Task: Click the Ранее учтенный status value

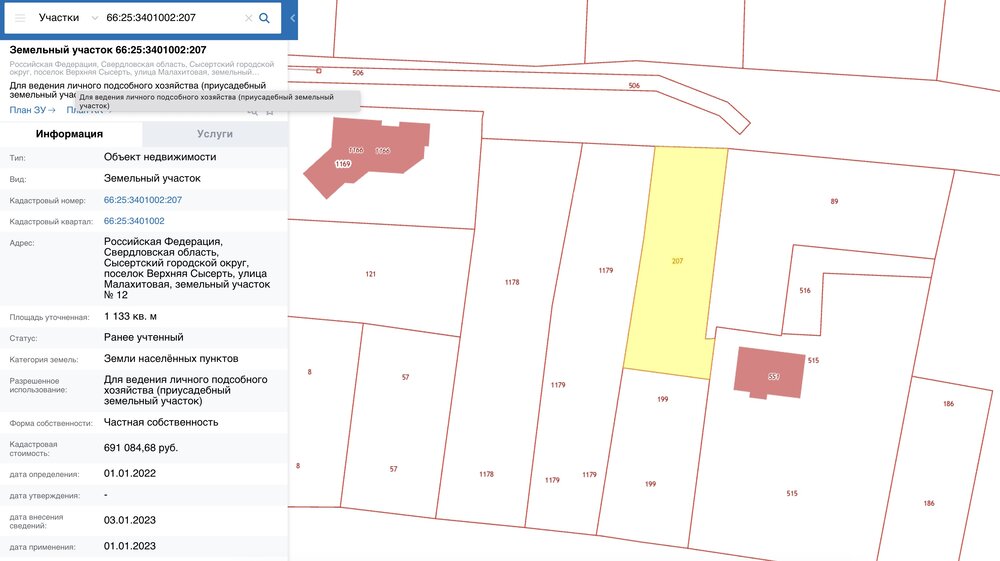Action: (x=143, y=337)
